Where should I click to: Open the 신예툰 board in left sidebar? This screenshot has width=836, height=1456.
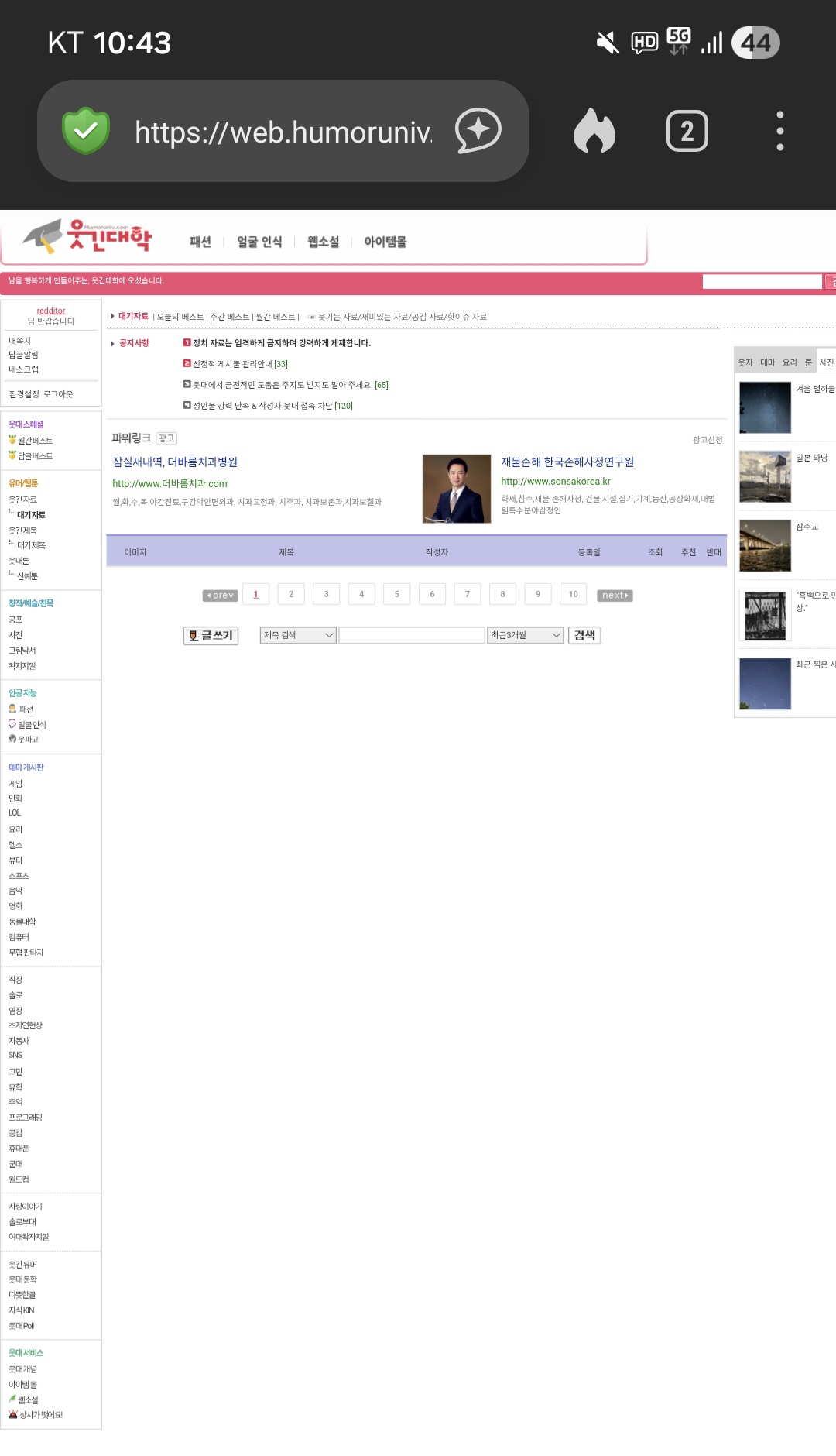point(27,576)
